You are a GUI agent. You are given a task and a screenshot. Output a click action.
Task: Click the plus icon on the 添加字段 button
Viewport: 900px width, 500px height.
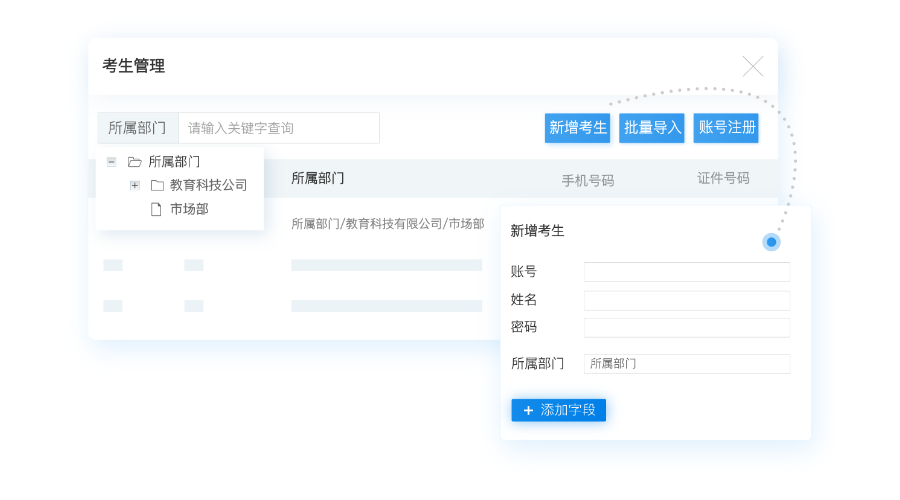(x=528, y=410)
